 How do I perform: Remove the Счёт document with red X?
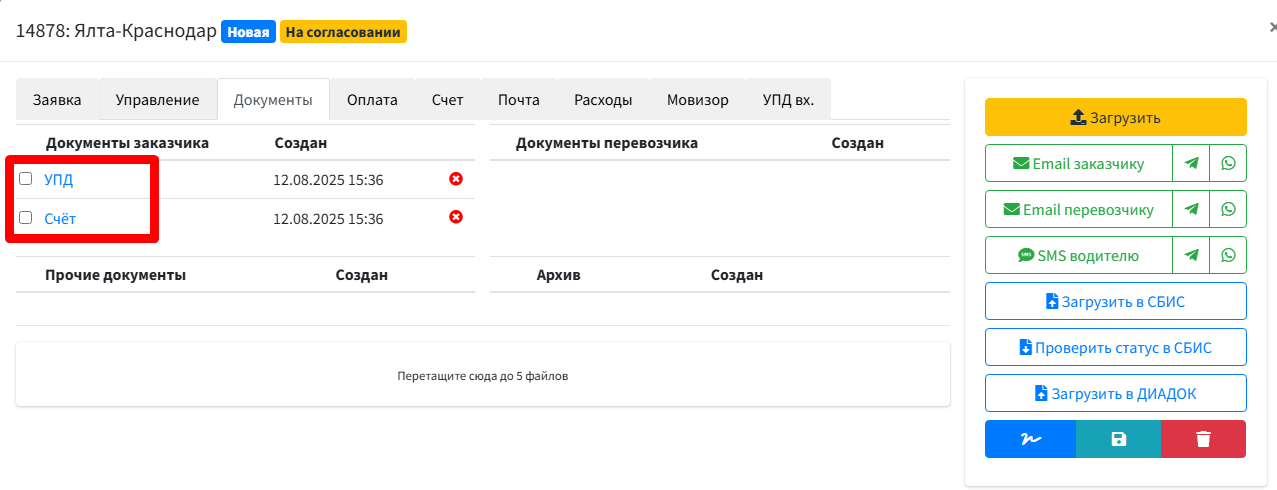[456, 217]
